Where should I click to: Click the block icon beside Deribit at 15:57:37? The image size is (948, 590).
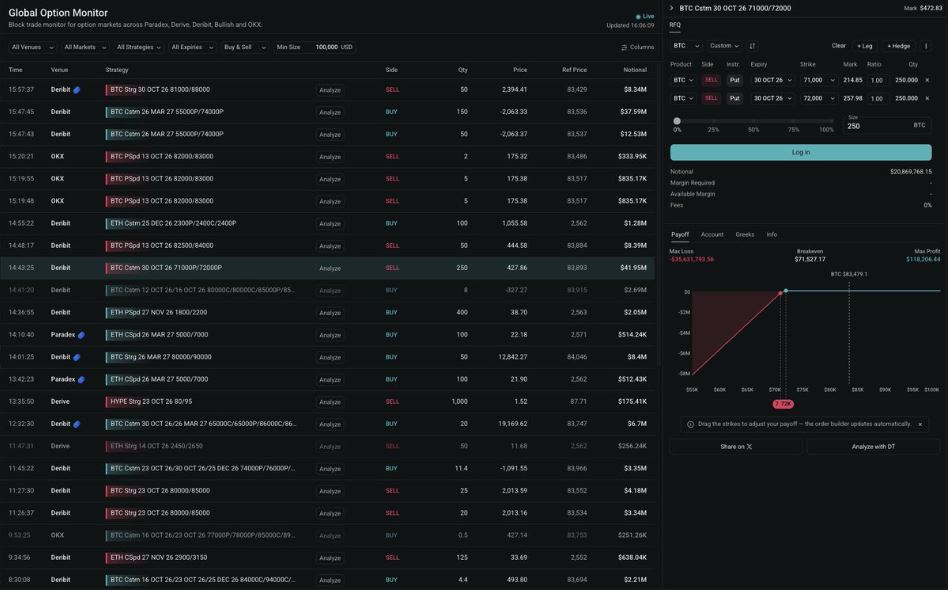click(x=77, y=90)
